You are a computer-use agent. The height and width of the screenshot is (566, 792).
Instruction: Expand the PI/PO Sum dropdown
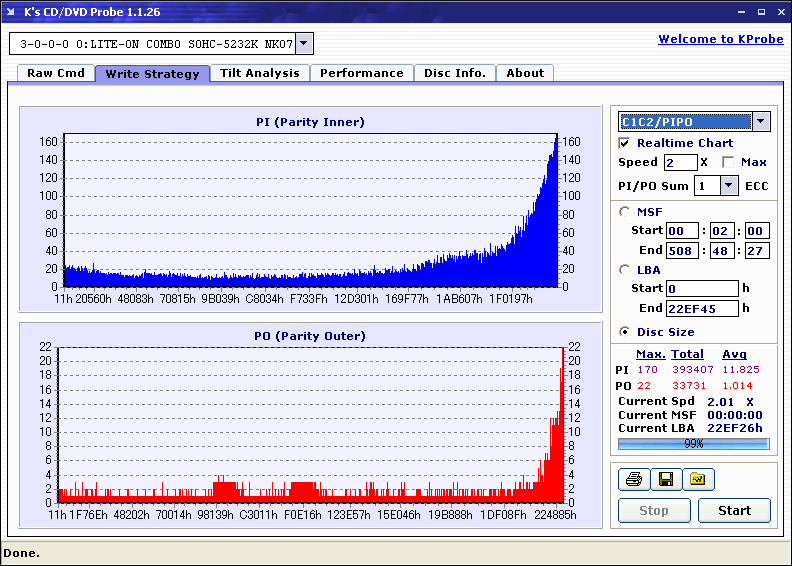pos(728,186)
